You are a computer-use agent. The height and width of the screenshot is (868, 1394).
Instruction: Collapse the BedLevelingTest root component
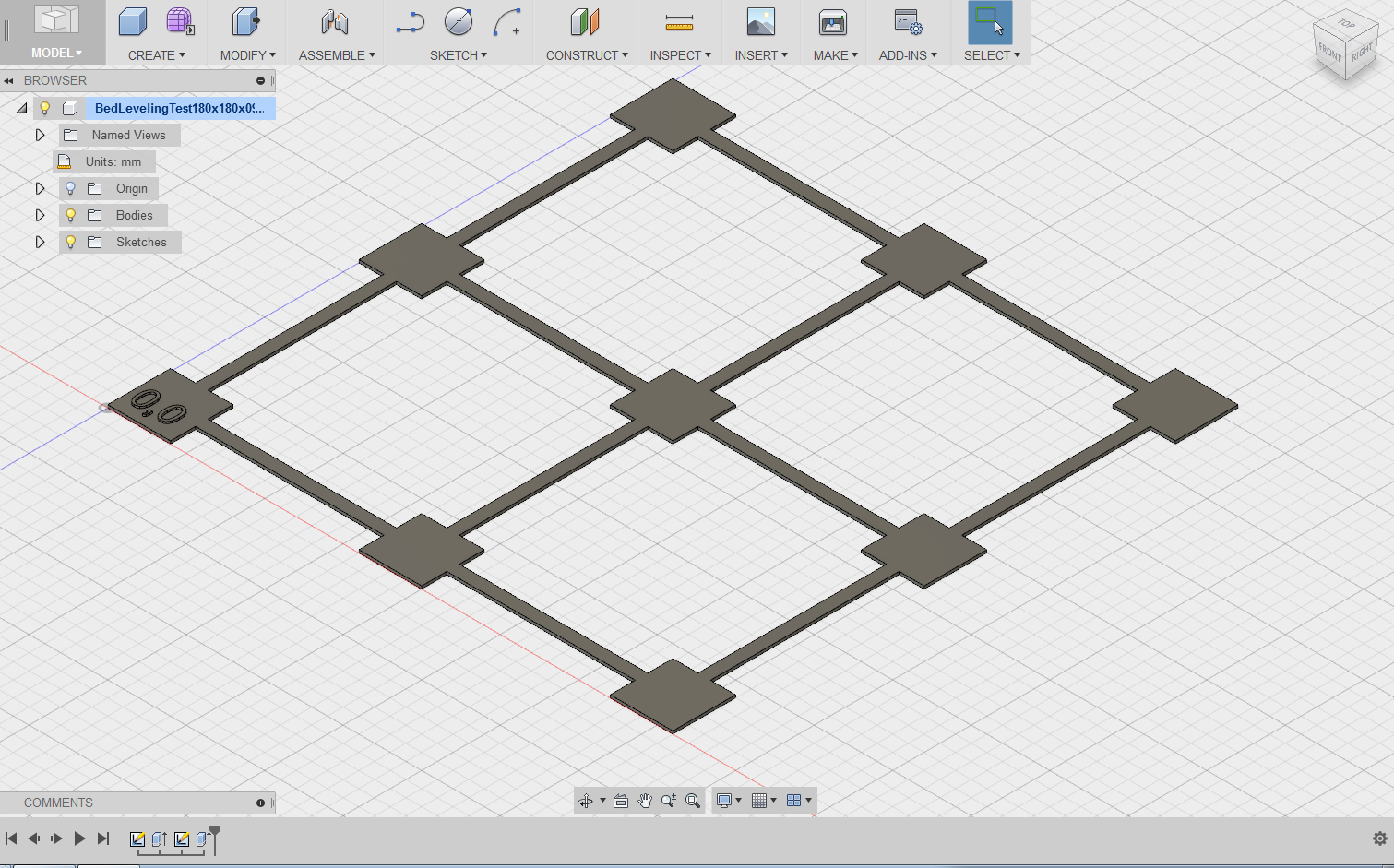[x=21, y=108]
